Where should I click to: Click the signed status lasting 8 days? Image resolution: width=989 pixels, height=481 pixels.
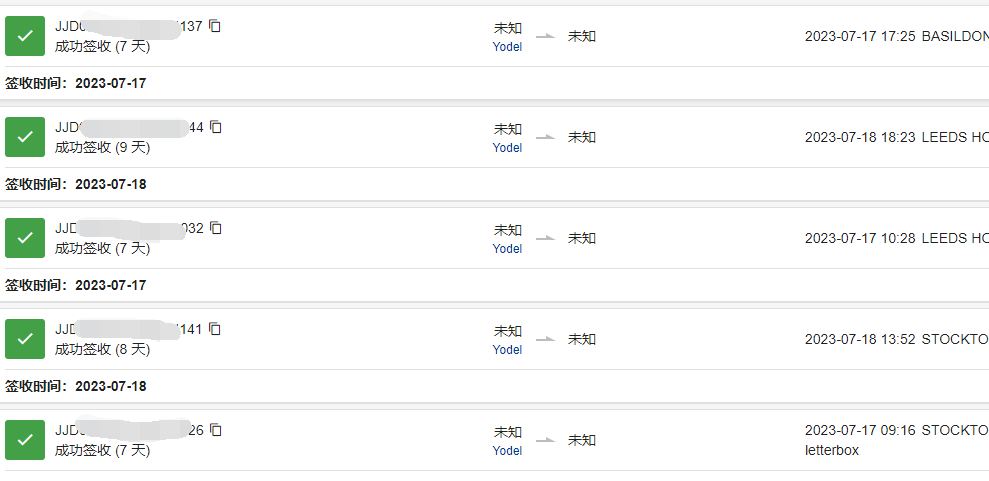pyautogui.click(x=102, y=349)
